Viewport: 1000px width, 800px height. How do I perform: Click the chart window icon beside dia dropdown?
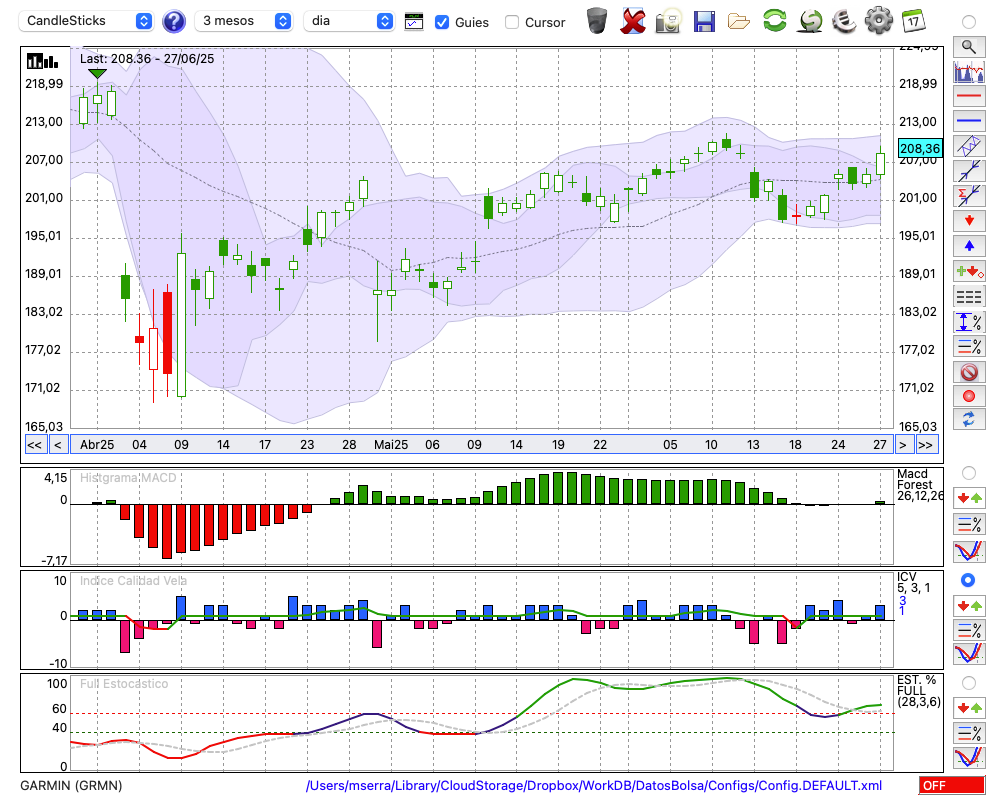(414, 22)
